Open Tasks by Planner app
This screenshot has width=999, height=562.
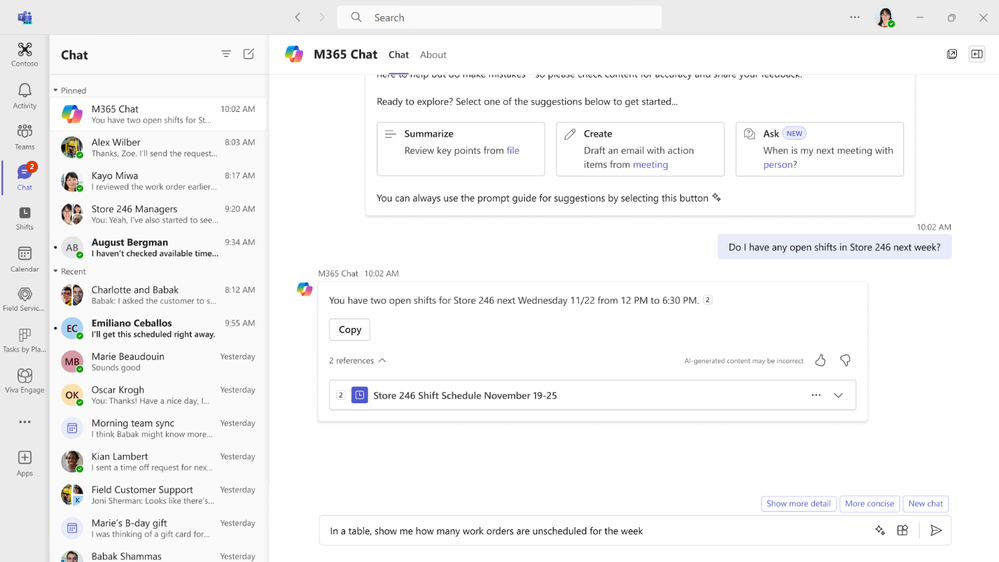click(25, 340)
